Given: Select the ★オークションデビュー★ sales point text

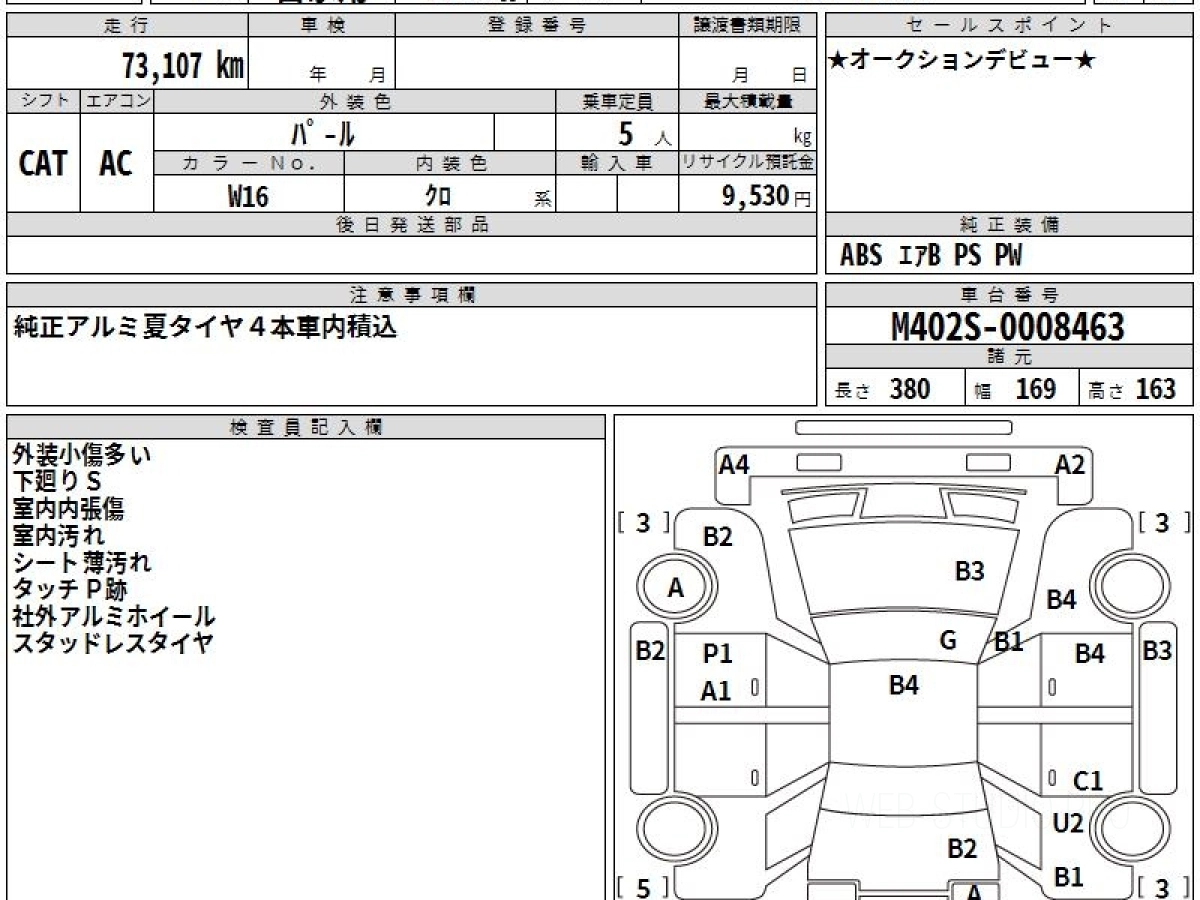Looking at the screenshot, I should (x=962, y=61).
